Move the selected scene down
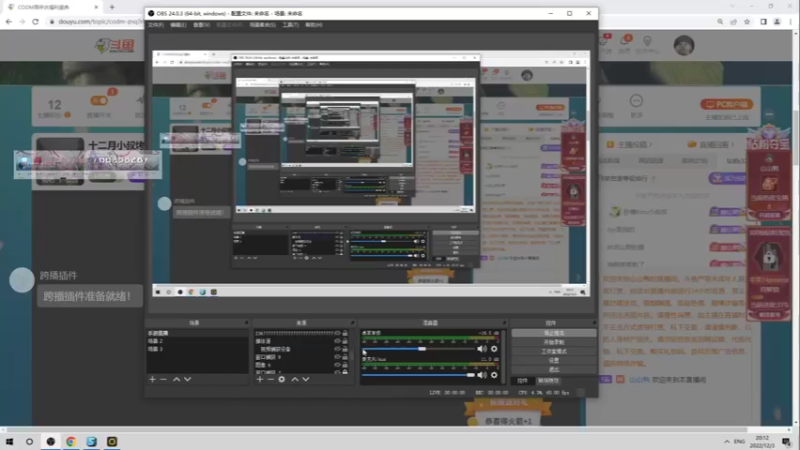This screenshot has height=450, width=800. tap(187, 379)
